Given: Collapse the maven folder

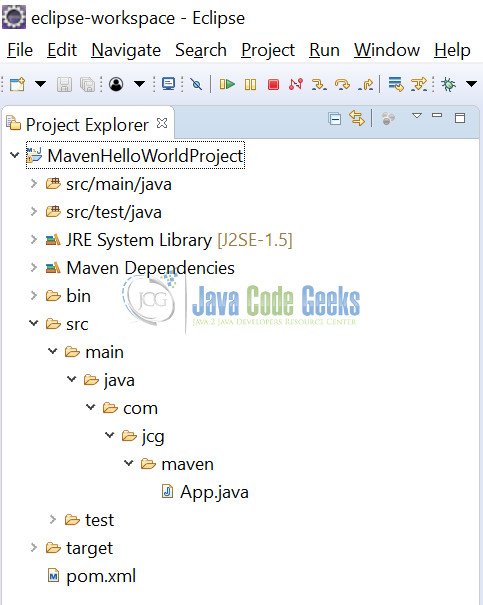Looking at the screenshot, I should (x=129, y=463).
